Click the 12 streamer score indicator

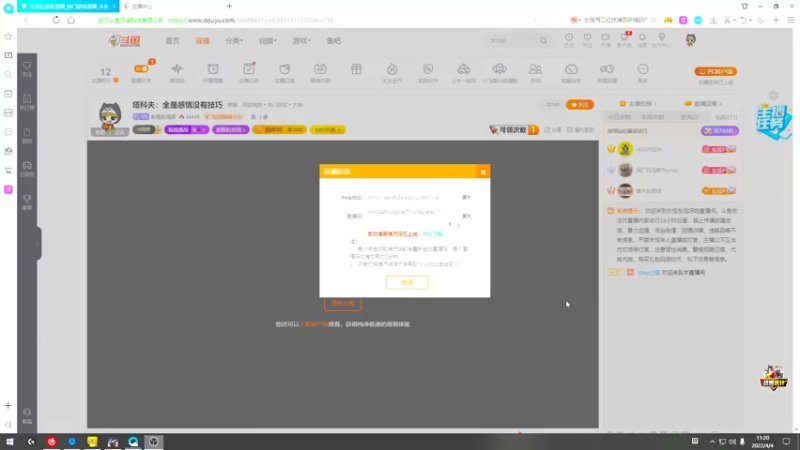(105, 74)
